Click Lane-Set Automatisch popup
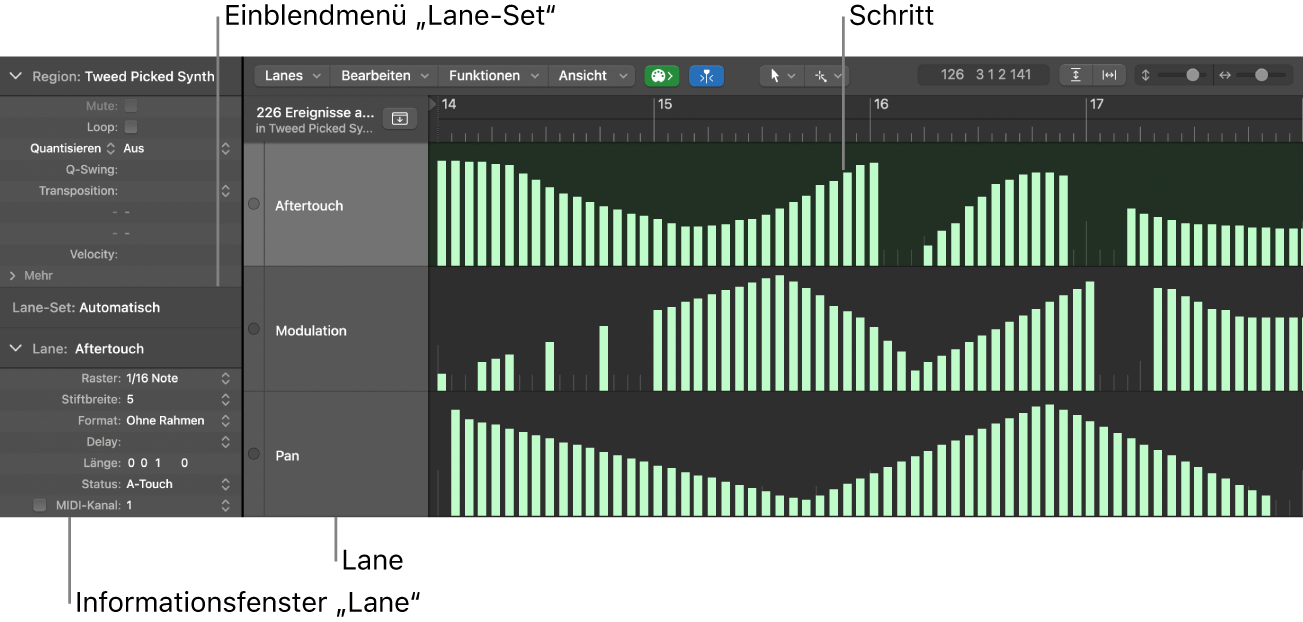1303x622 pixels. pos(119,308)
